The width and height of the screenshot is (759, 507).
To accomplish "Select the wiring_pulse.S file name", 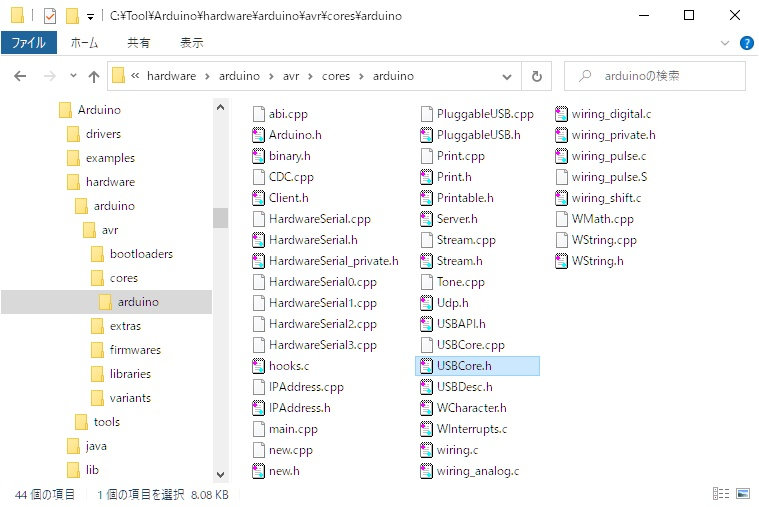I will pos(609,177).
